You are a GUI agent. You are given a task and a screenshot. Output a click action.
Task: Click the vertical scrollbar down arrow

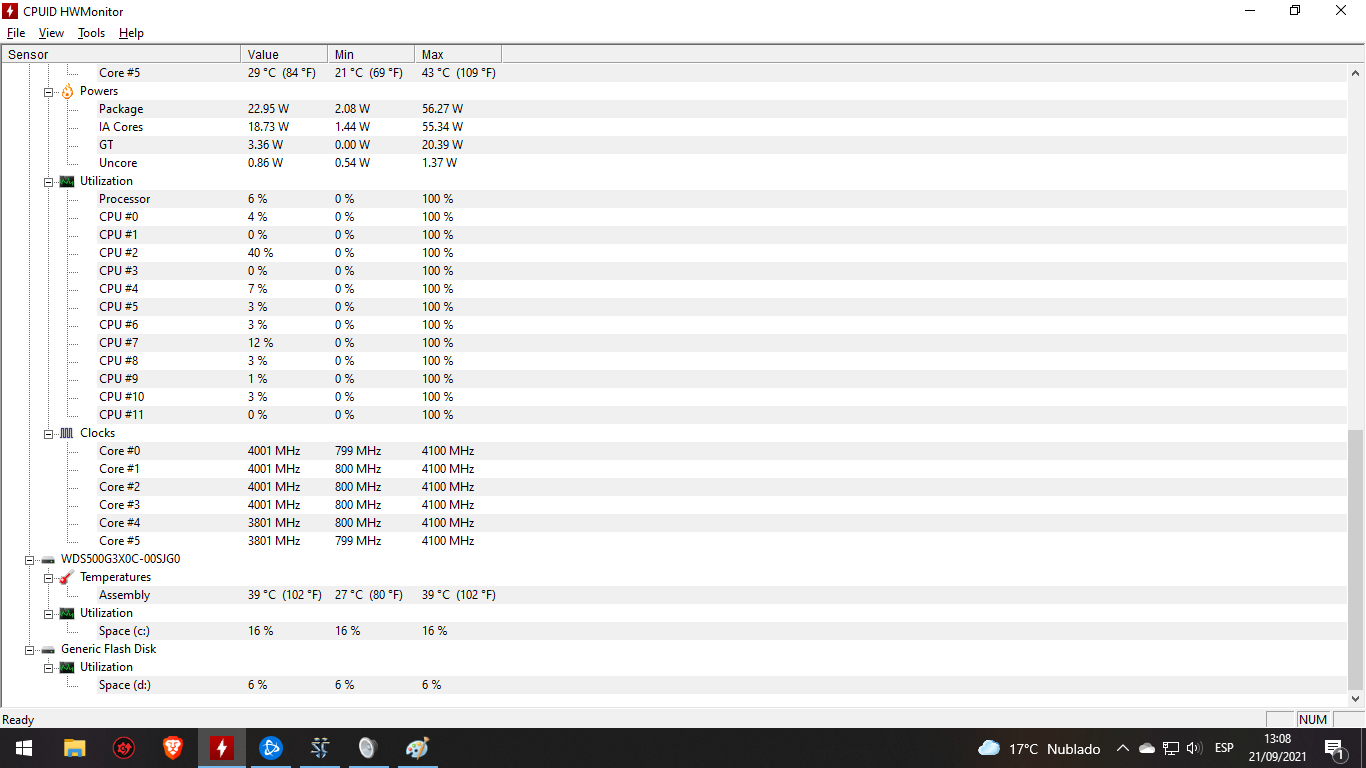[x=1356, y=699]
